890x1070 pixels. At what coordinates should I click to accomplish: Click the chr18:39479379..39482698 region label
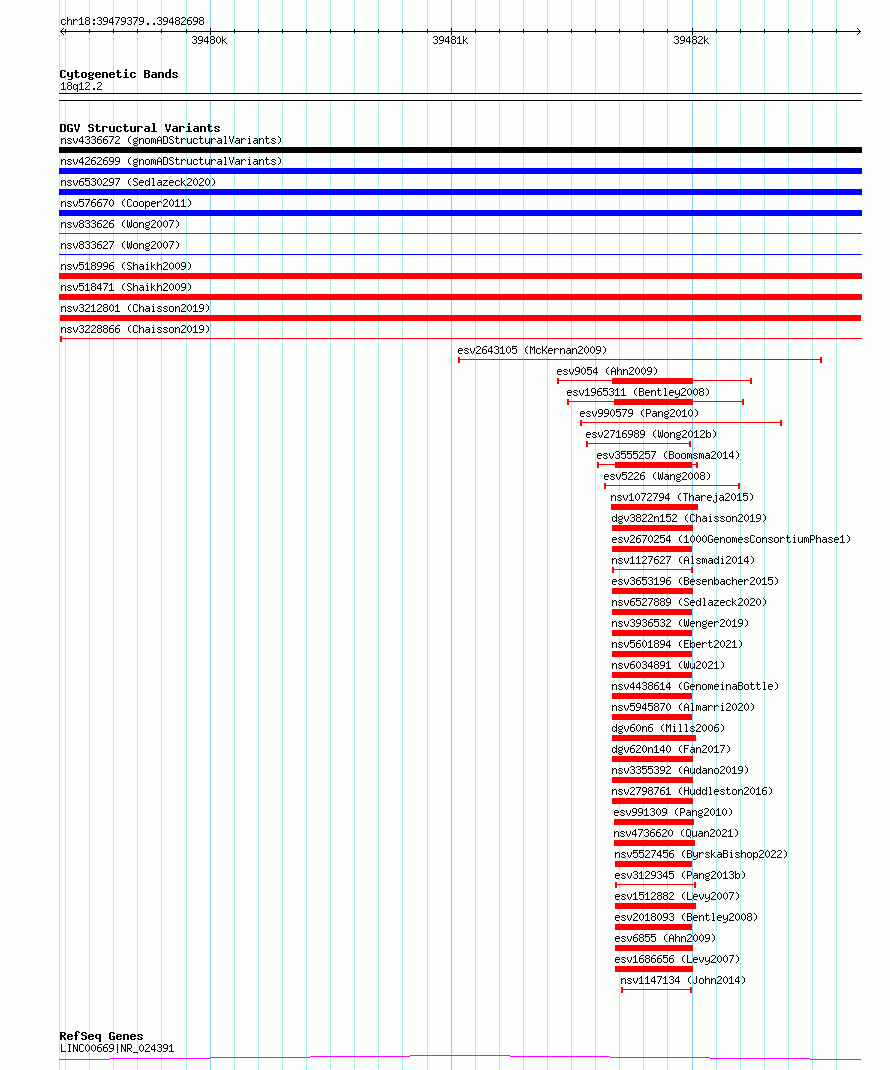132,22
